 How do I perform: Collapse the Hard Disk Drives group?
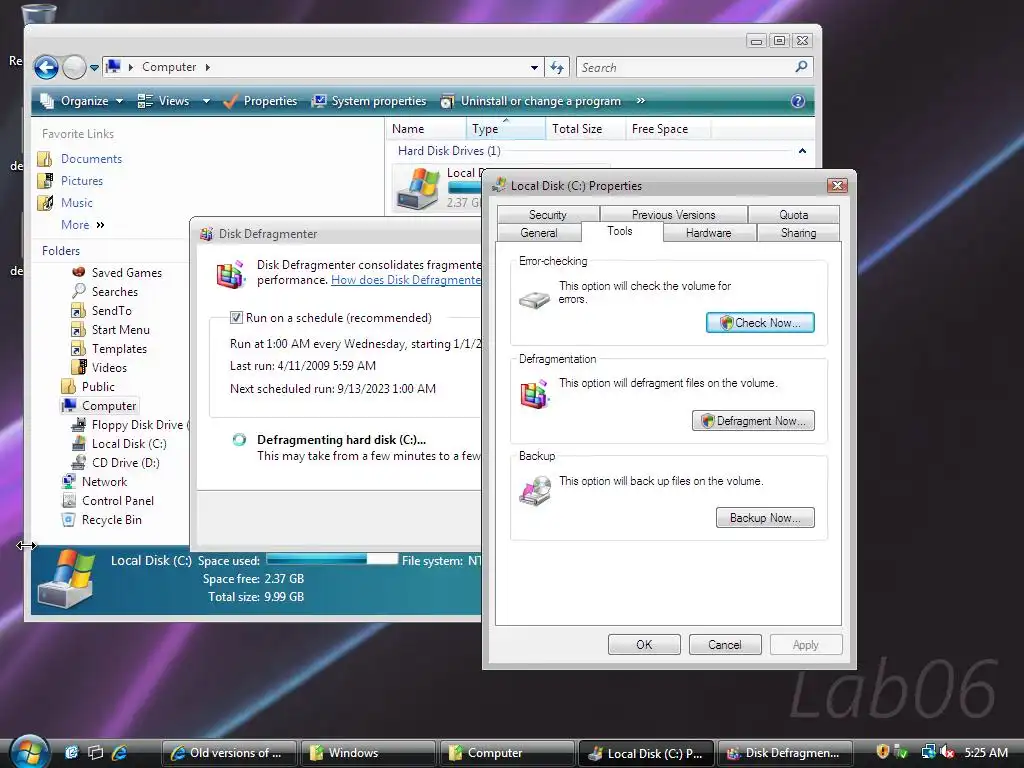click(x=802, y=151)
